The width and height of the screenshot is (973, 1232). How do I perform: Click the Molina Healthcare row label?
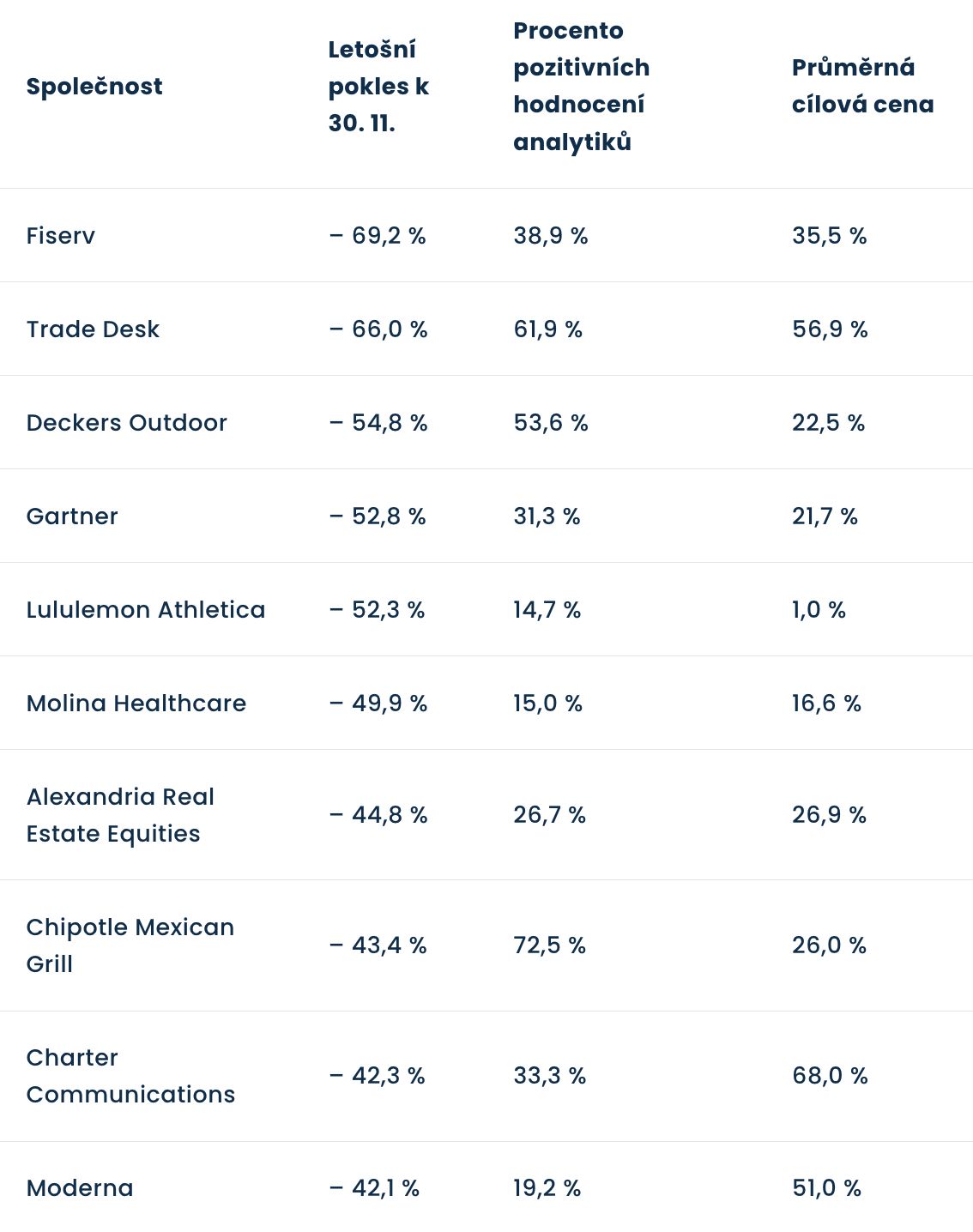pos(136,704)
